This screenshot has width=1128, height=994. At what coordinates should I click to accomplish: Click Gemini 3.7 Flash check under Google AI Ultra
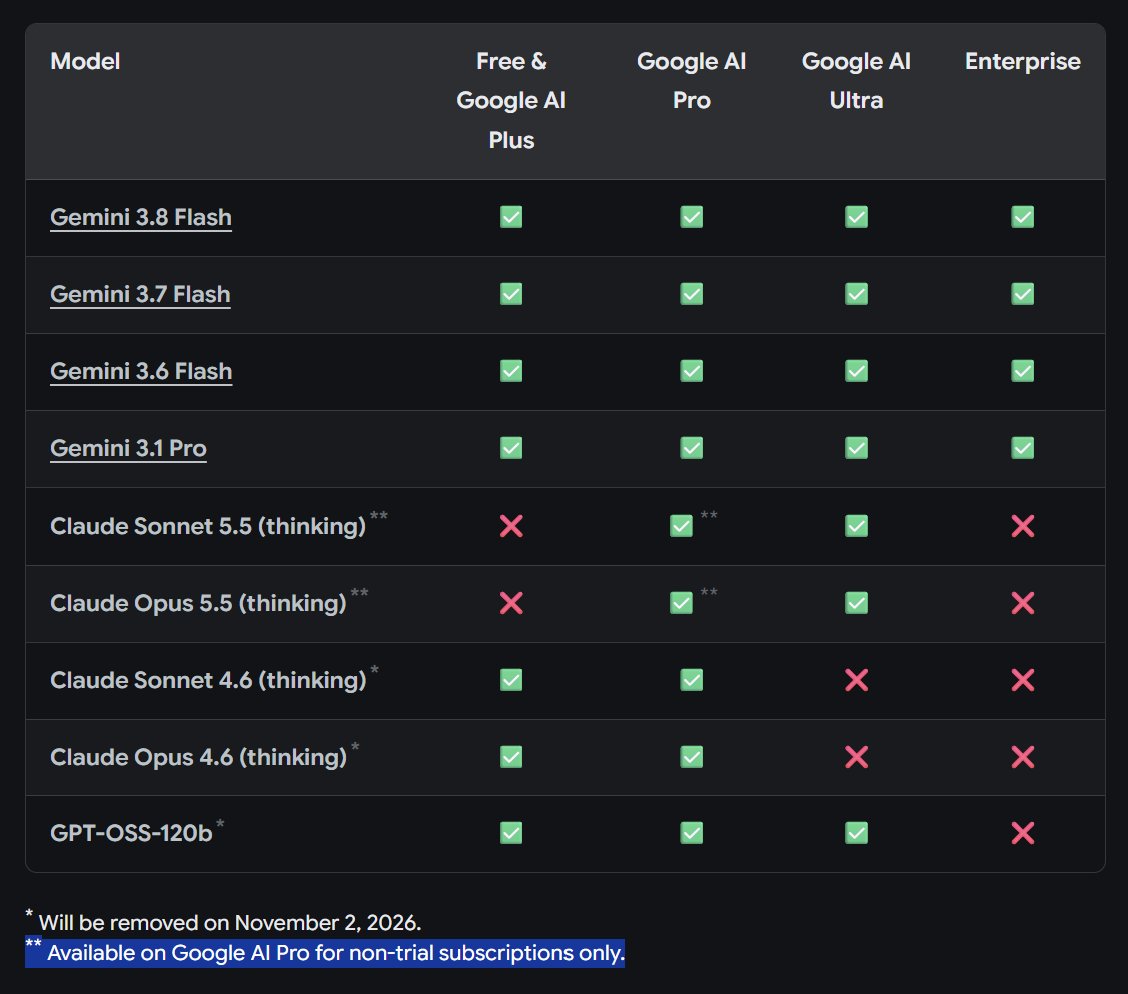(x=856, y=293)
